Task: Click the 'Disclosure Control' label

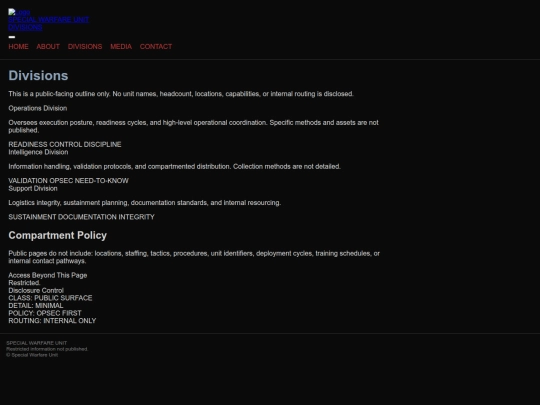Action: 36,290
